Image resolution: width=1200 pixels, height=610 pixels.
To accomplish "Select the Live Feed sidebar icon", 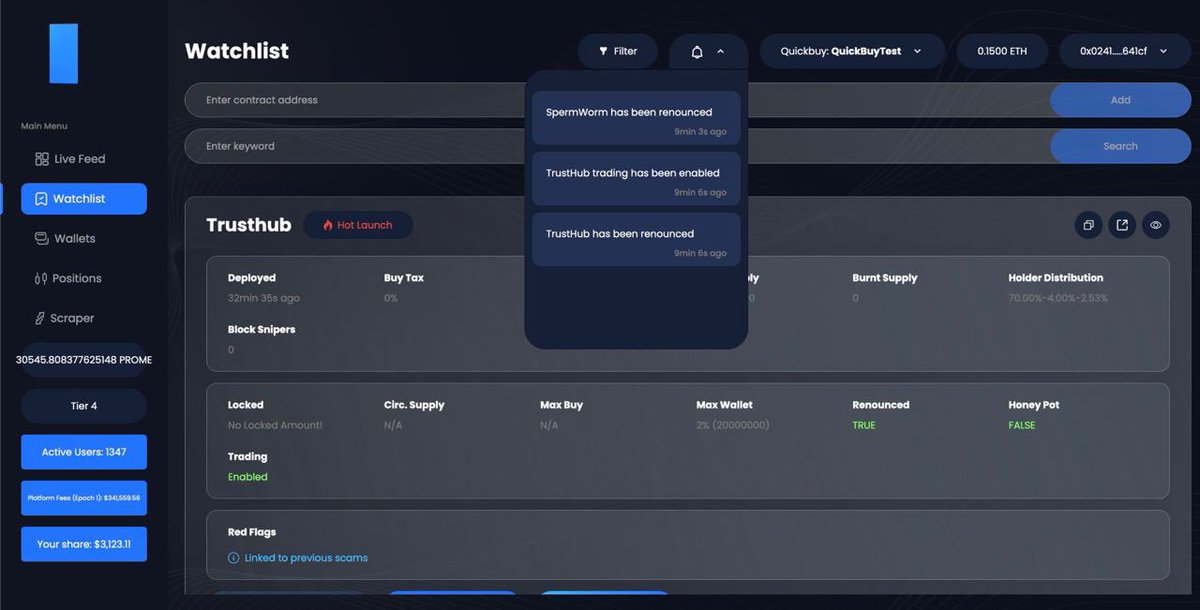I will click(40, 158).
